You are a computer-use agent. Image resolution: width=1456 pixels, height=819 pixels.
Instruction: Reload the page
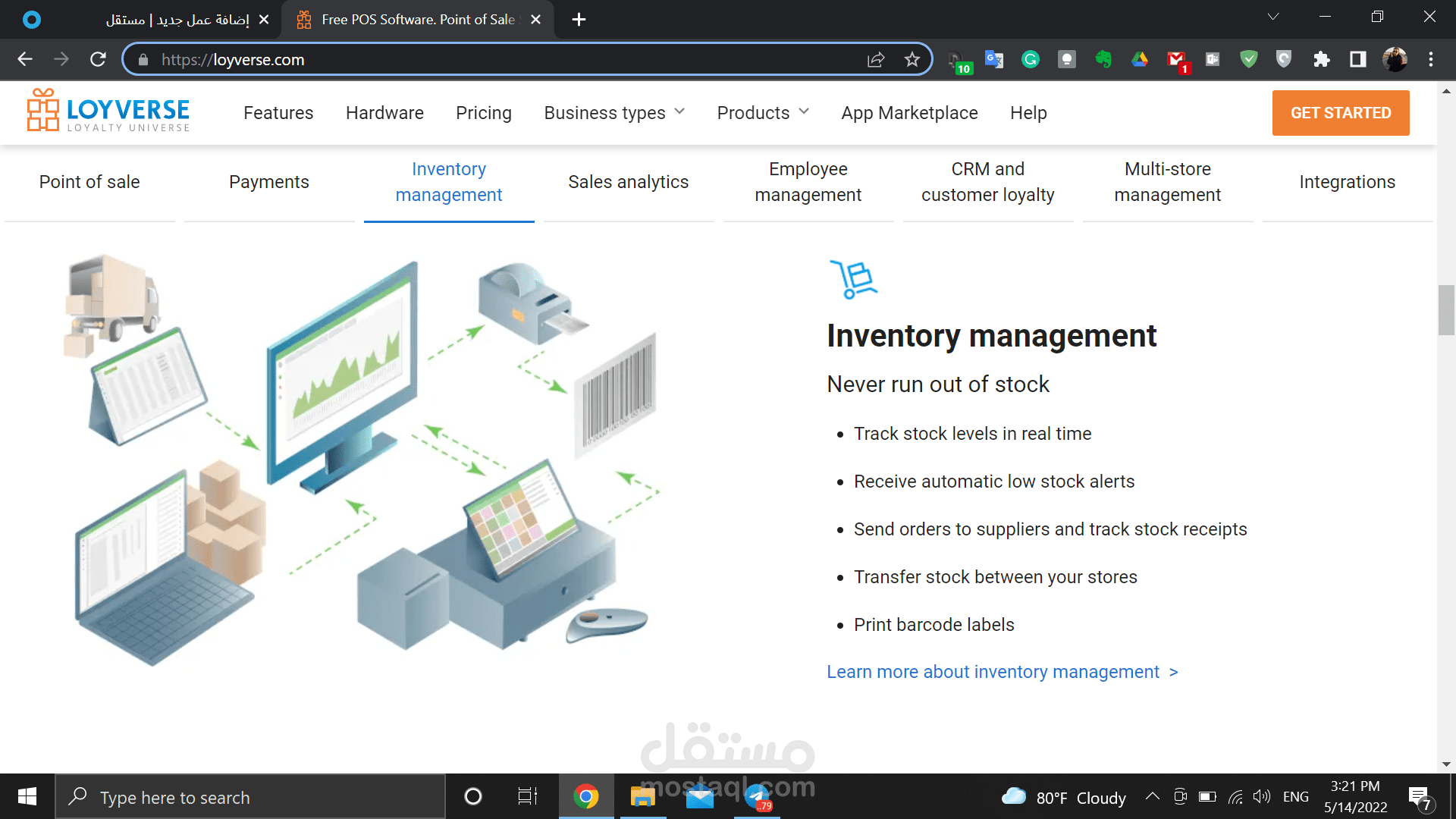pos(98,59)
